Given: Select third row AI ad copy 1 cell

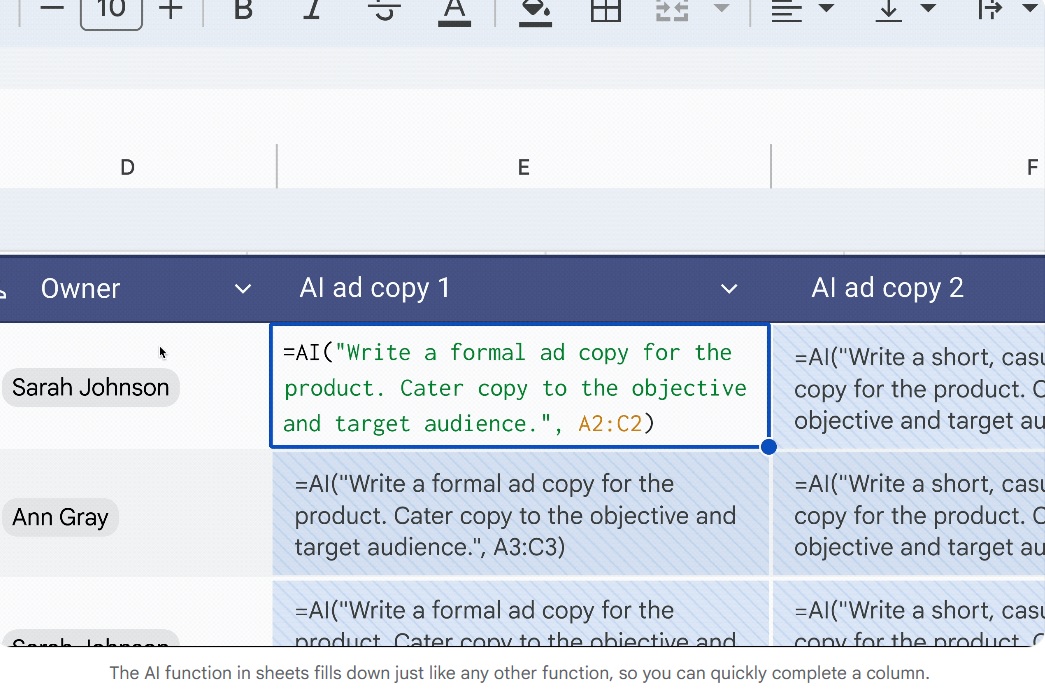Looking at the screenshot, I should [x=521, y=613].
